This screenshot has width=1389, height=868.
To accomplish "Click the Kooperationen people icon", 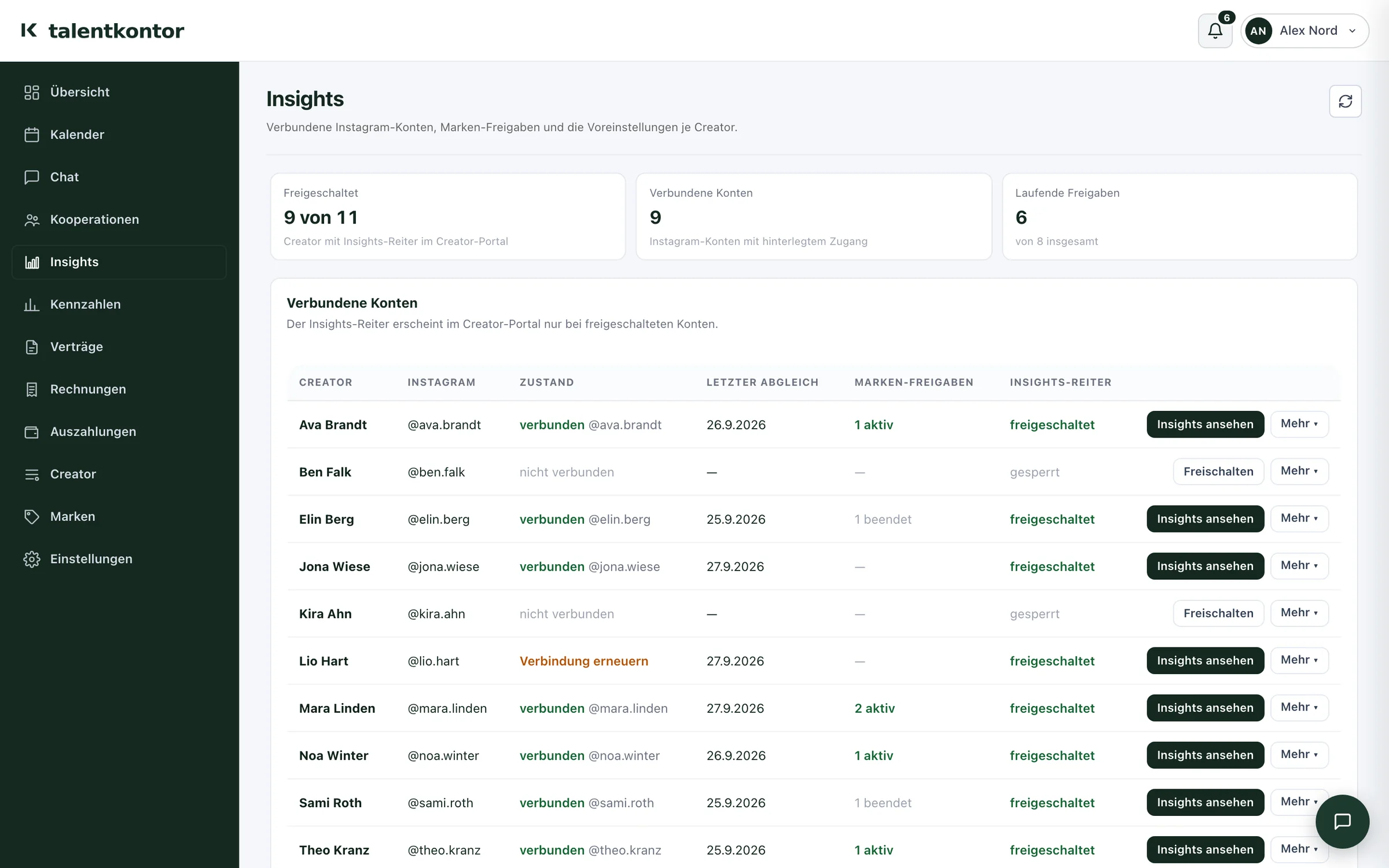I will coord(32,219).
